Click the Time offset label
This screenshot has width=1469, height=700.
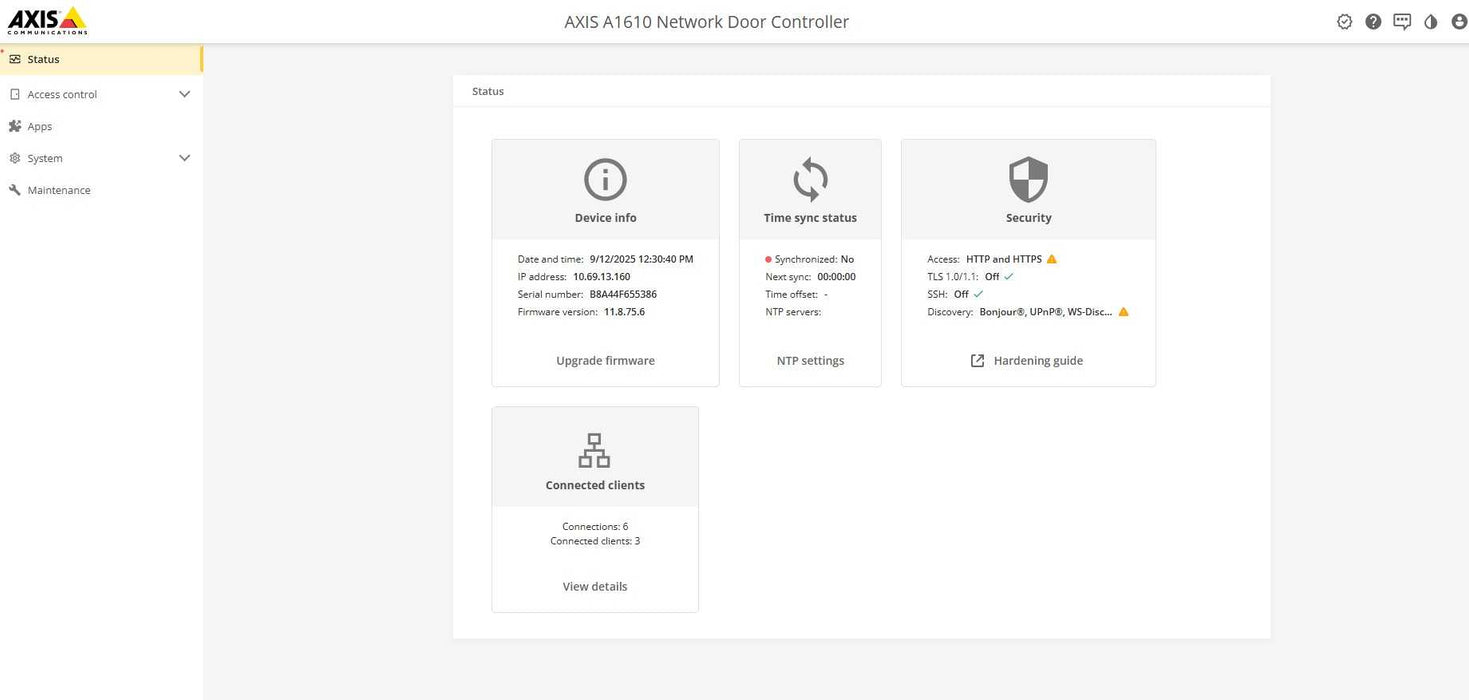tap(791, 294)
